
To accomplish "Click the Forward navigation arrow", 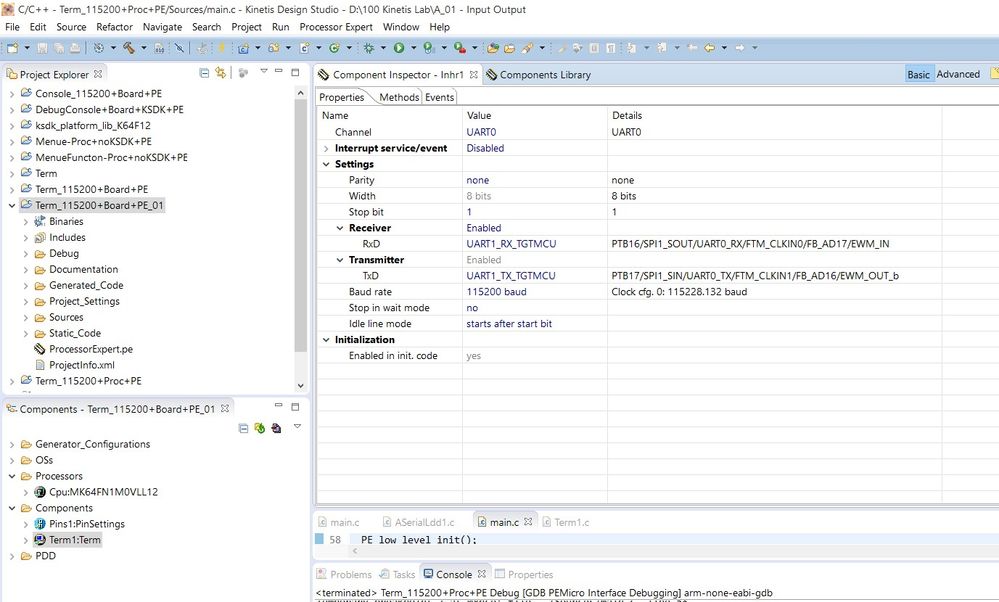I will point(740,48).
